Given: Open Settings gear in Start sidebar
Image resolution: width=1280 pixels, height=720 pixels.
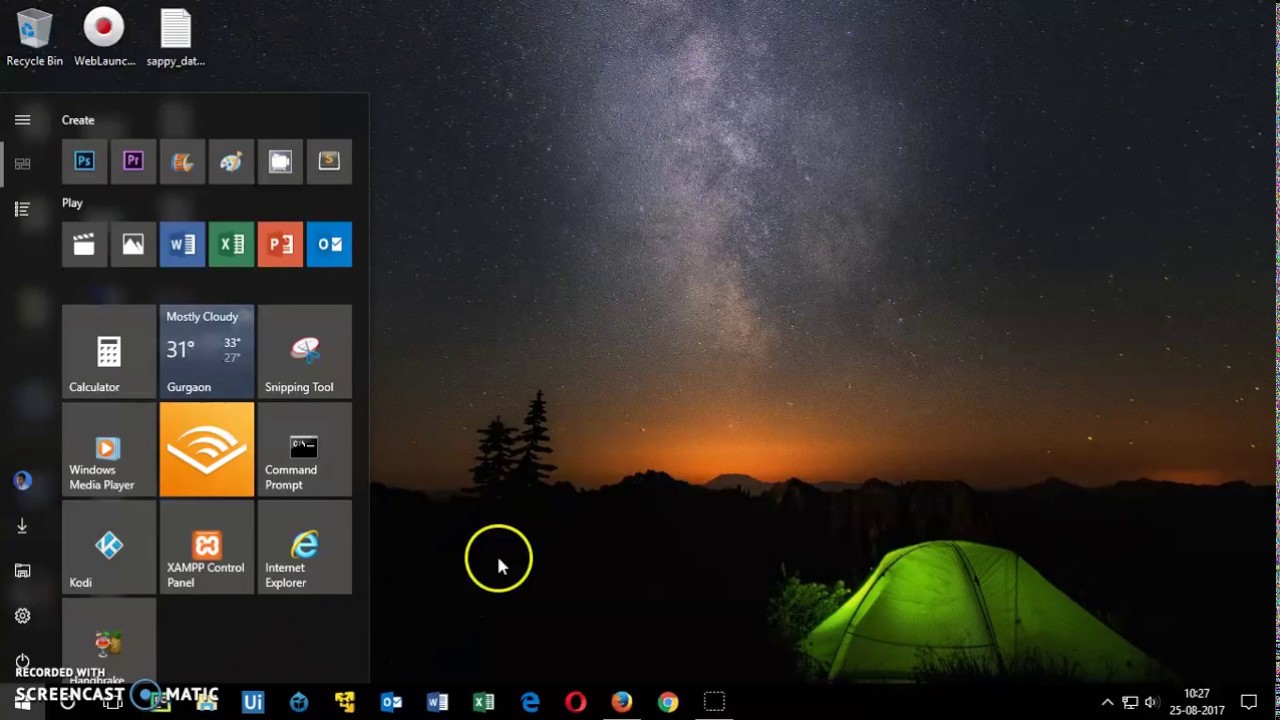Looking at the screenshot, I should pyautogui.click(x=22, y=616).
